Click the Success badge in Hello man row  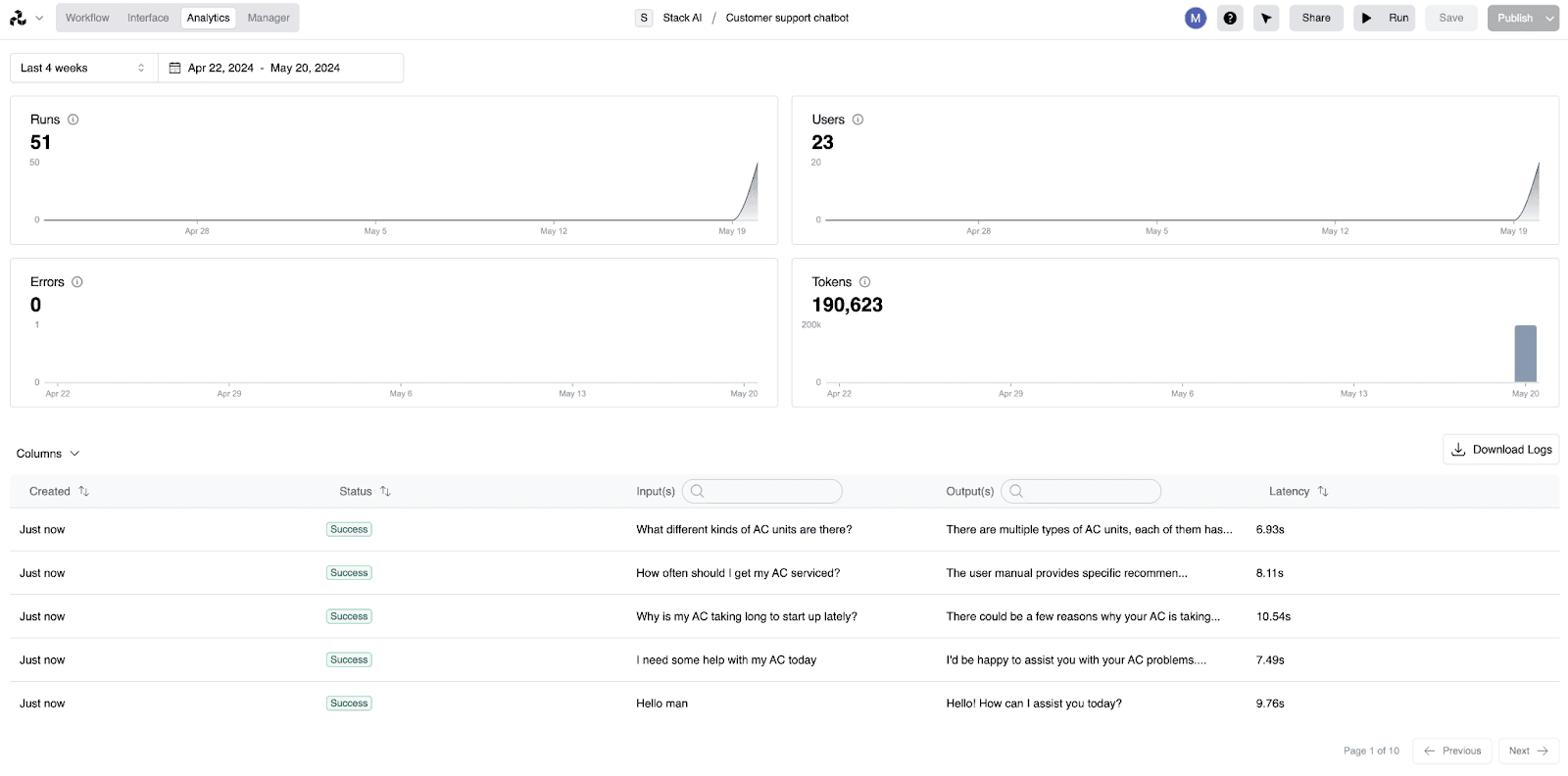(x=349, y=703)
